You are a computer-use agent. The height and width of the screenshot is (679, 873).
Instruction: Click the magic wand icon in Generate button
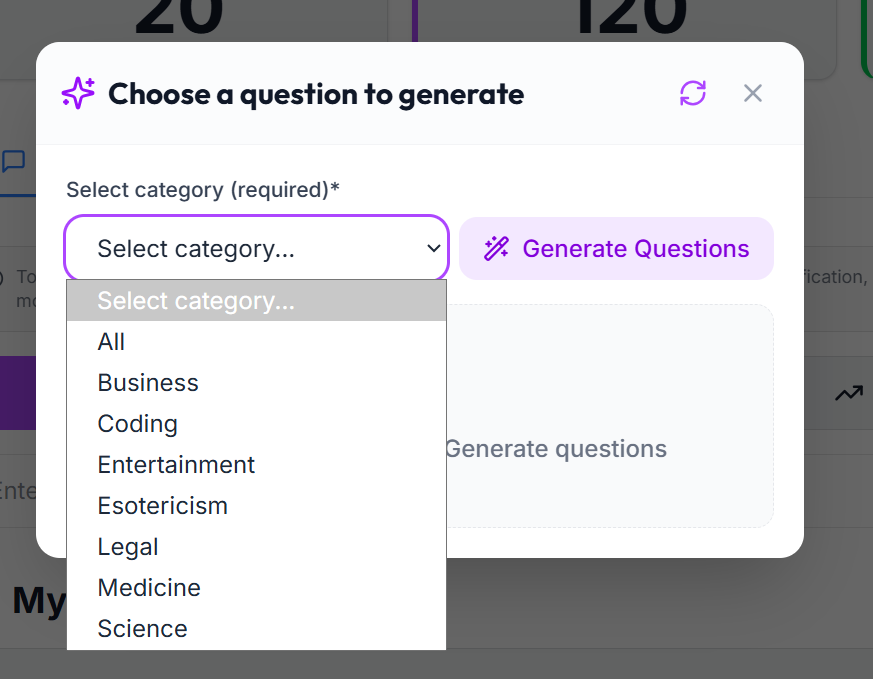(x=496, y=248)
